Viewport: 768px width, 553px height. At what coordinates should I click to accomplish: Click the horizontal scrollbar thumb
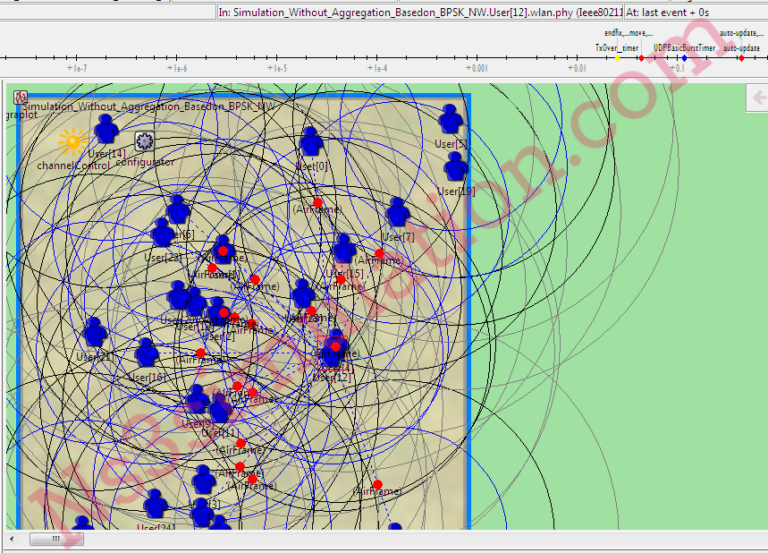pos(56,539)
